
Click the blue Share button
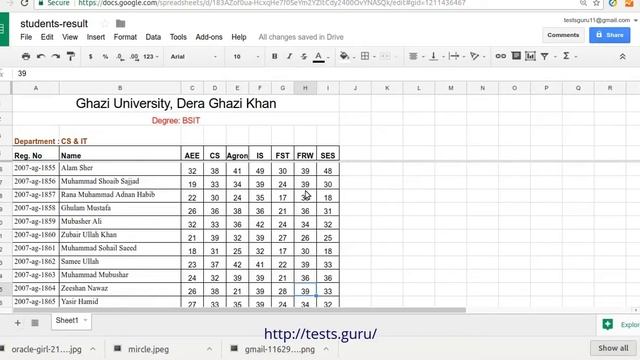(610, 35)
